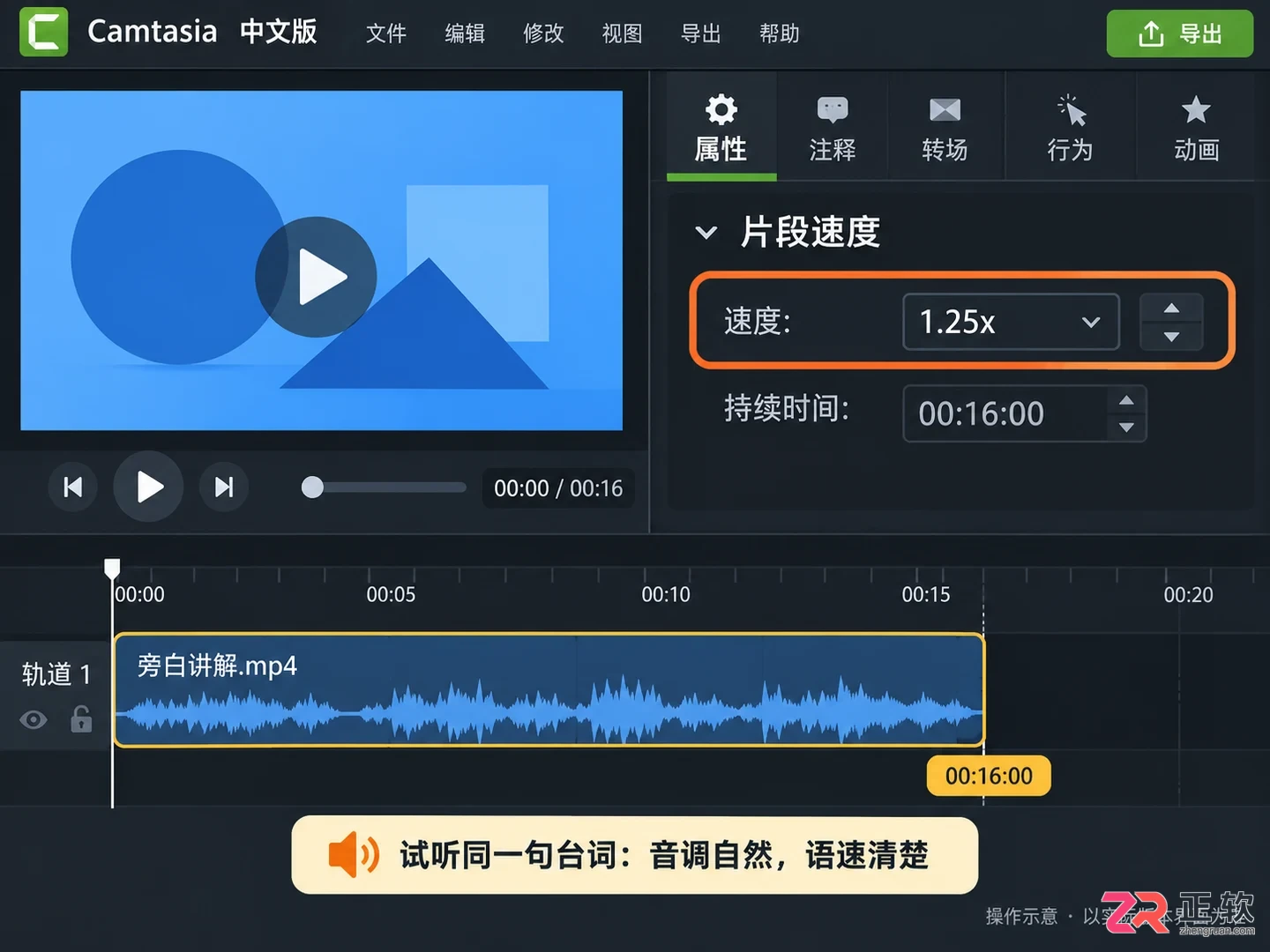Image resolution: width=1270 pixels, height=952 pixels.
Task: Collapse the 片段速度 section chevron
Action: tap(706, 233)
